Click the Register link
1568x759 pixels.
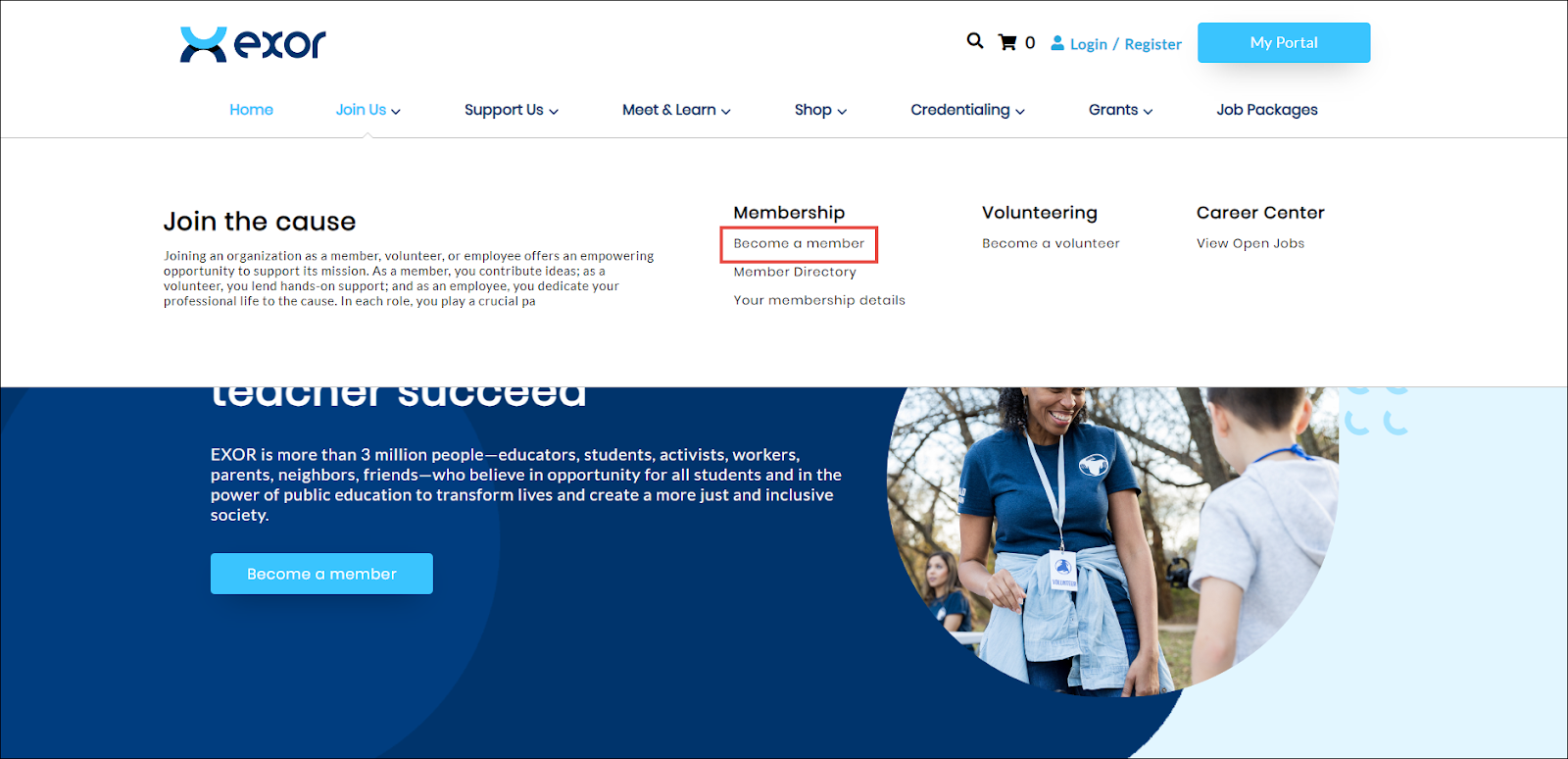[x=1152, y=44]
